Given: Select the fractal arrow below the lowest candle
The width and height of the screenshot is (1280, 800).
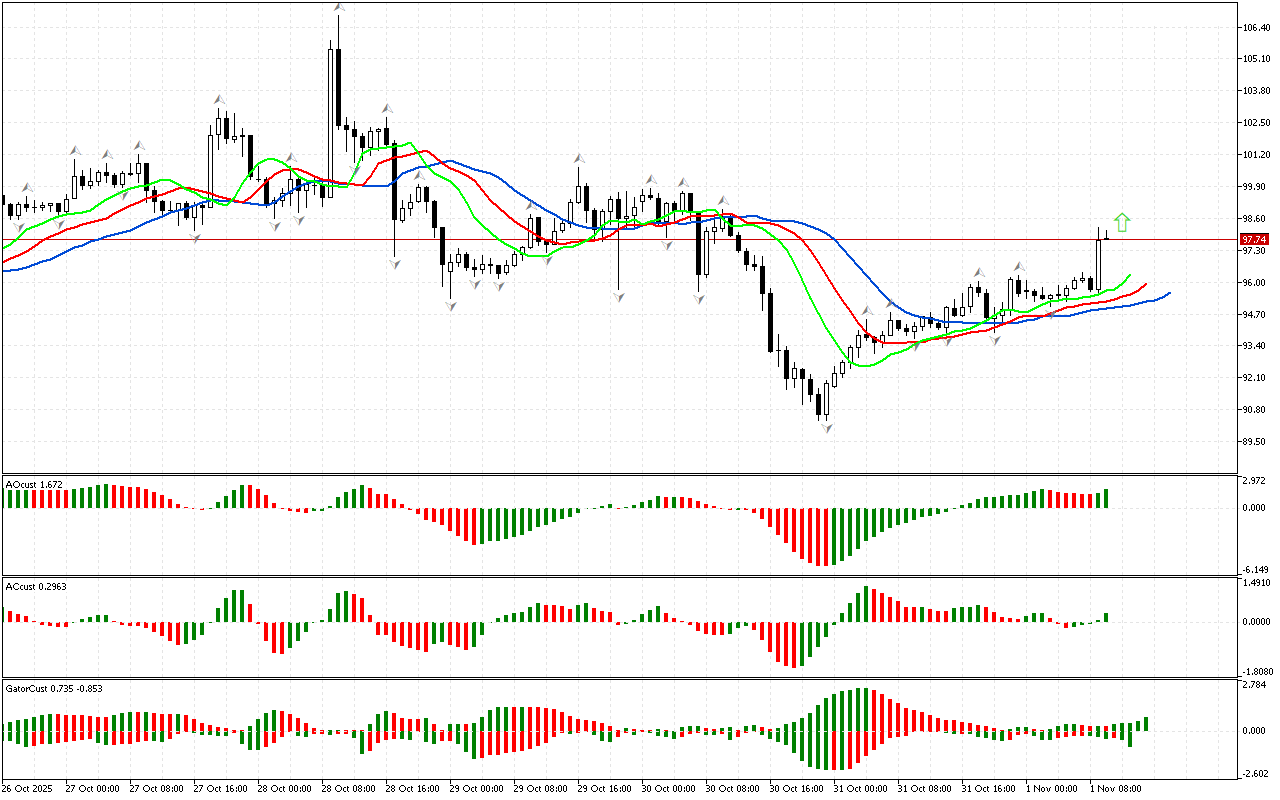Looking at the screenshot, I should pos(827,427).
